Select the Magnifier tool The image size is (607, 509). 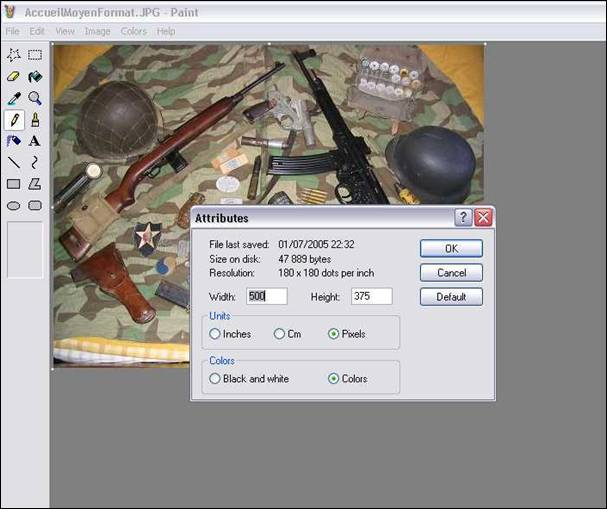(35, 98)
